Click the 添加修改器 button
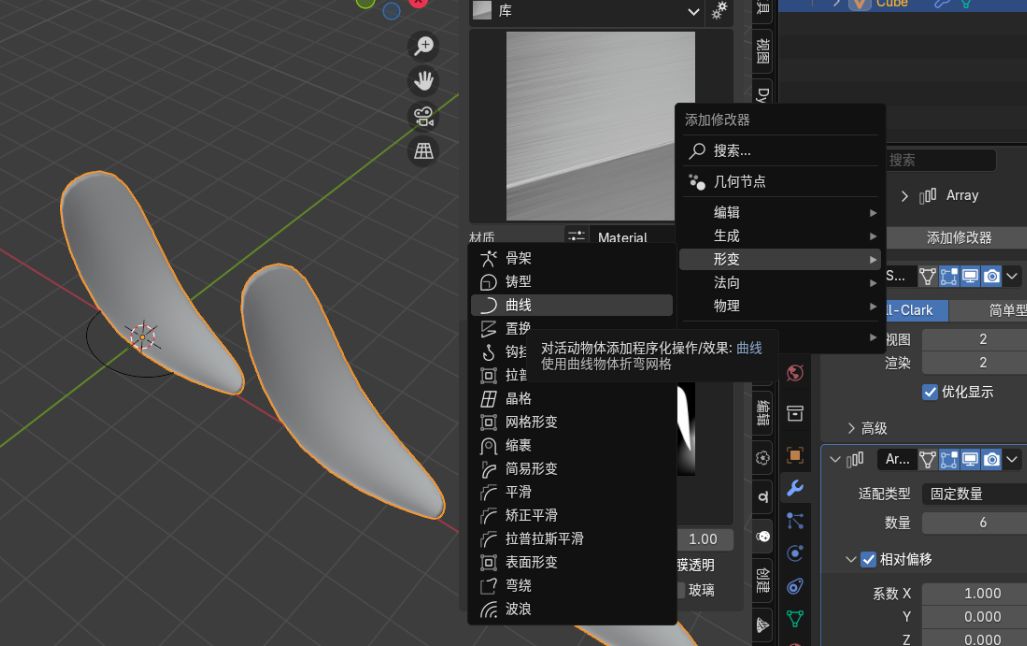Image resolution: width=1027 pixels, height=646 pixels. click(958, 237)
